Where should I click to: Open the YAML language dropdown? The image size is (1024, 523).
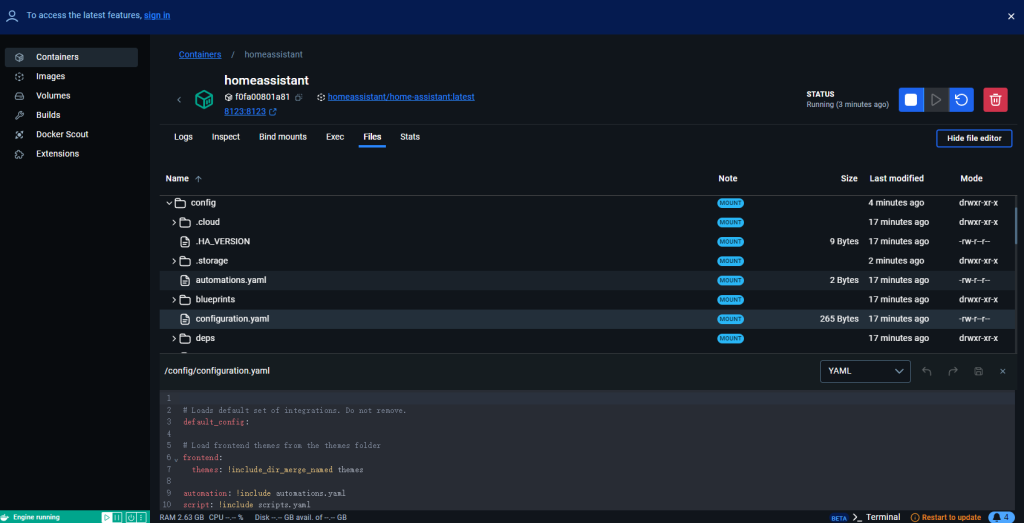point(865,371)
